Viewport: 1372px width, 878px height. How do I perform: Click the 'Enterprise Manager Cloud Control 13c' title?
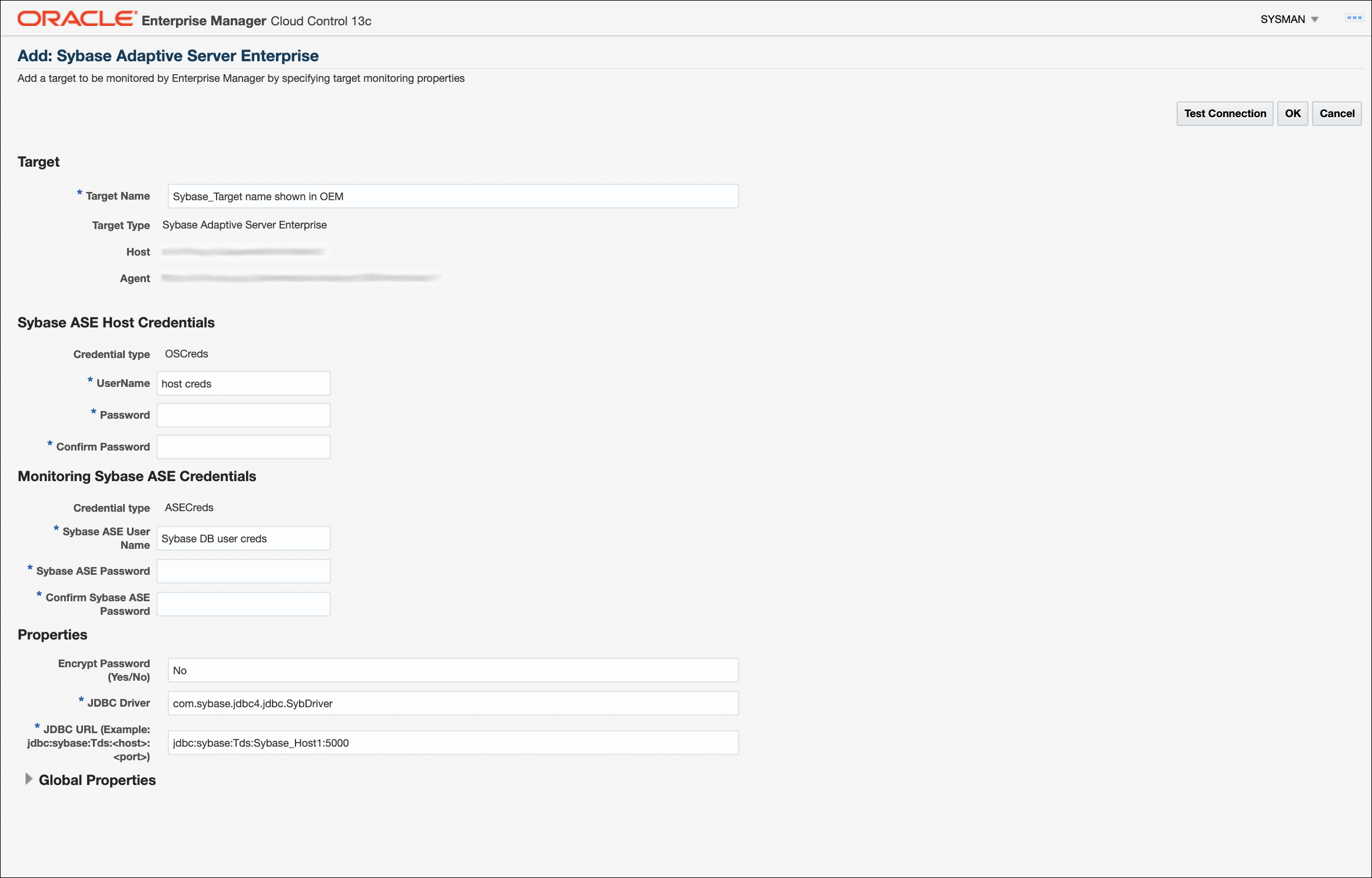pos(257,21)
